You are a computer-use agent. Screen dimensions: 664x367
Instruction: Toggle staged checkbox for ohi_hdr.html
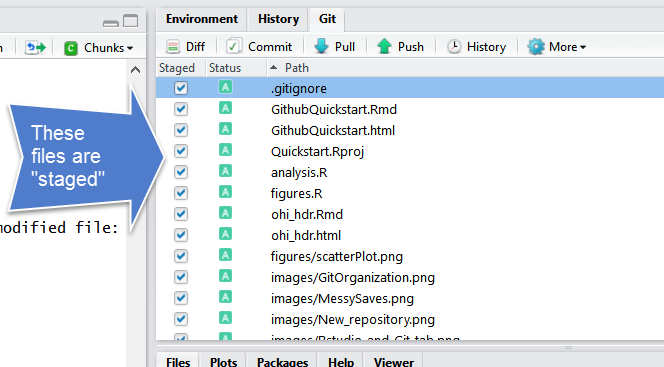tap(181, 235)
